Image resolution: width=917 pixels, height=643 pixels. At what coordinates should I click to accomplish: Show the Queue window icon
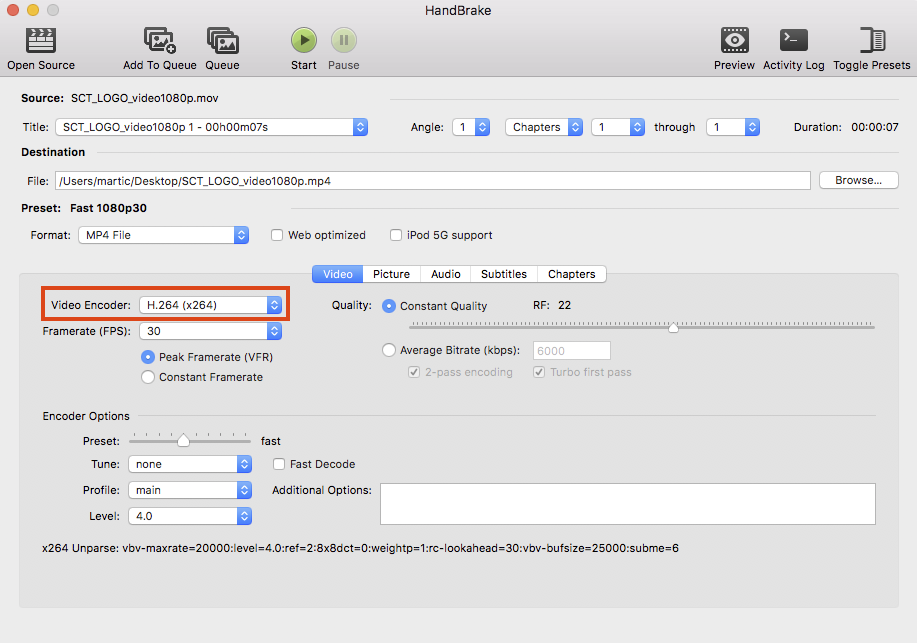coord(222,40)
